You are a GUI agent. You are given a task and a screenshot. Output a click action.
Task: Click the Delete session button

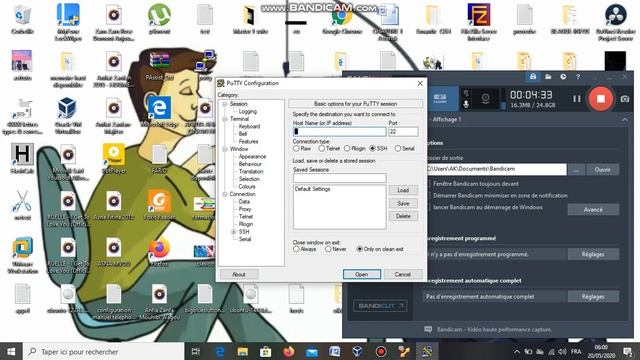click(x=403, y=216)
